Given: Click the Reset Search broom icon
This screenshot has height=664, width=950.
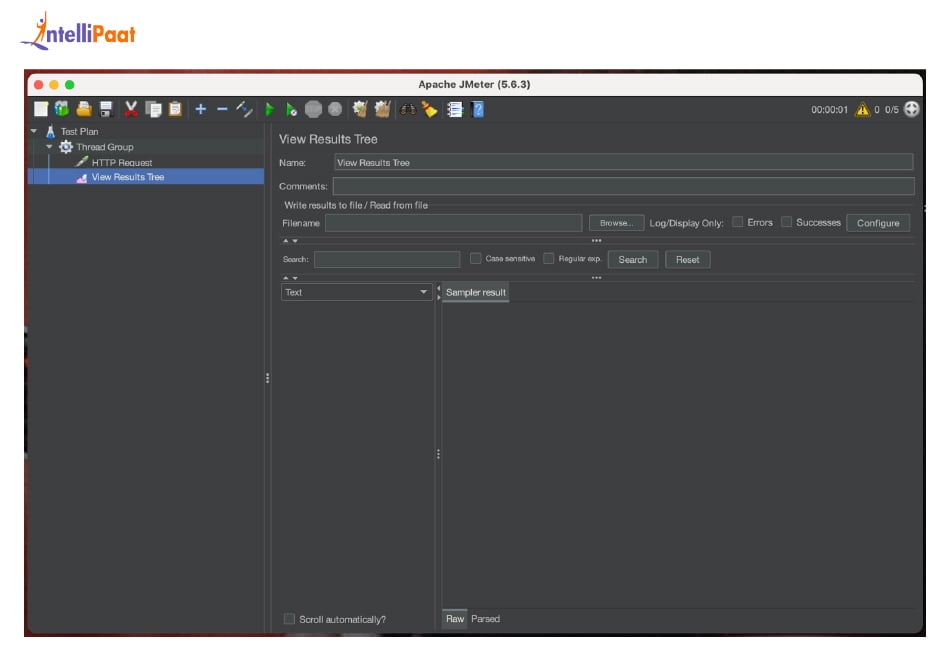Looking at the screenshot, I should (x=430, y=109).
